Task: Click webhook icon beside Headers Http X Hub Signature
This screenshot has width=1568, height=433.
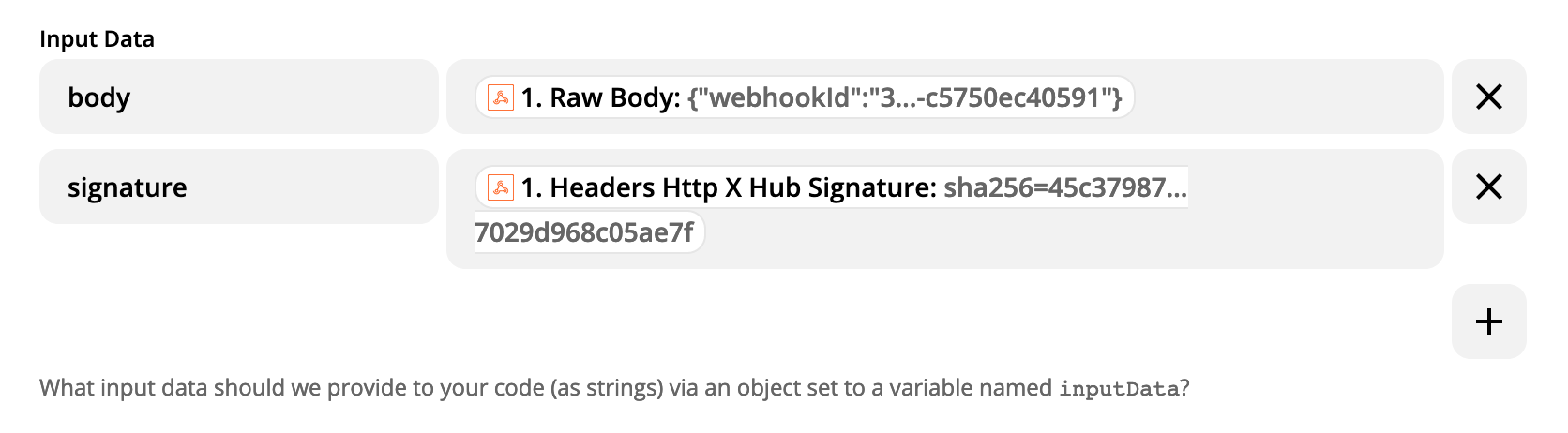Action: [501, 187]
